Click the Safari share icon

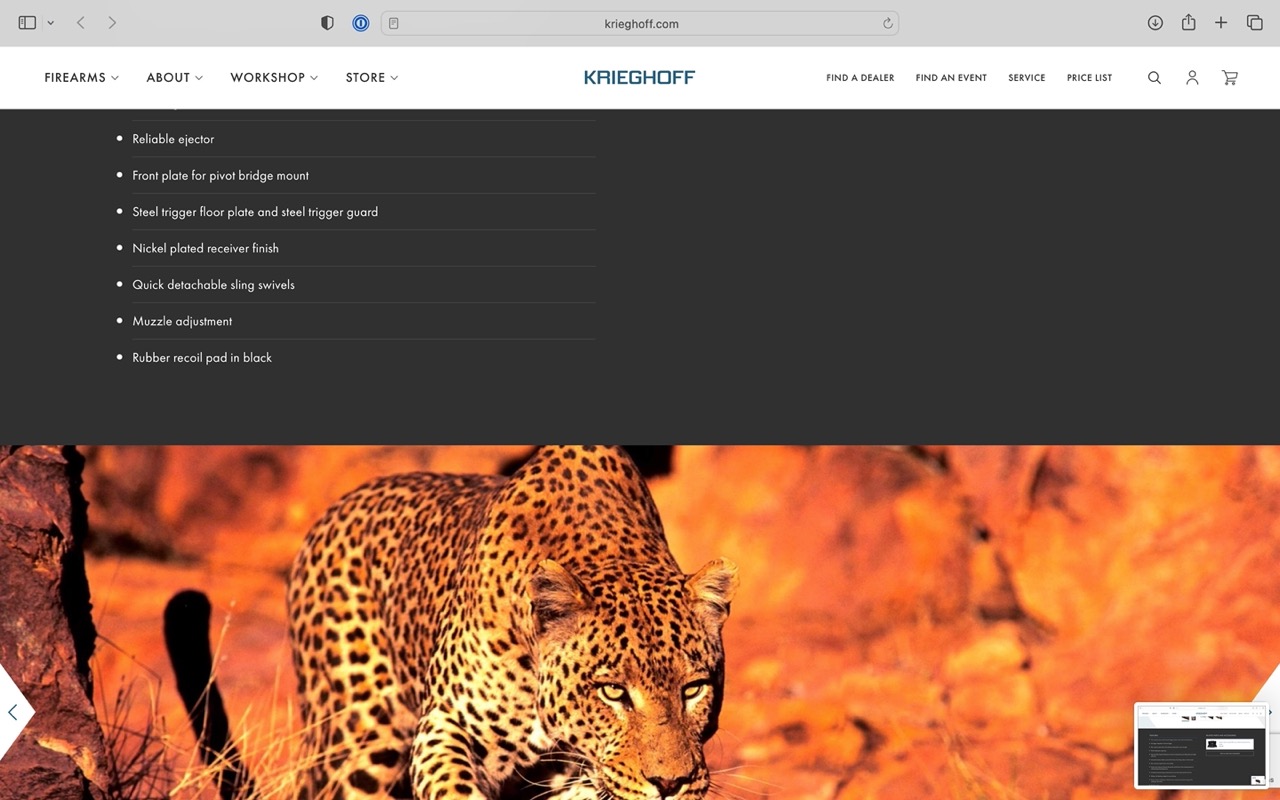1188,23
